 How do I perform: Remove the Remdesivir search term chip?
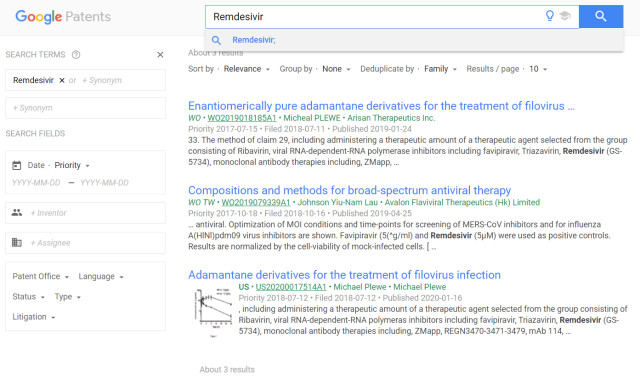point(62,80)
